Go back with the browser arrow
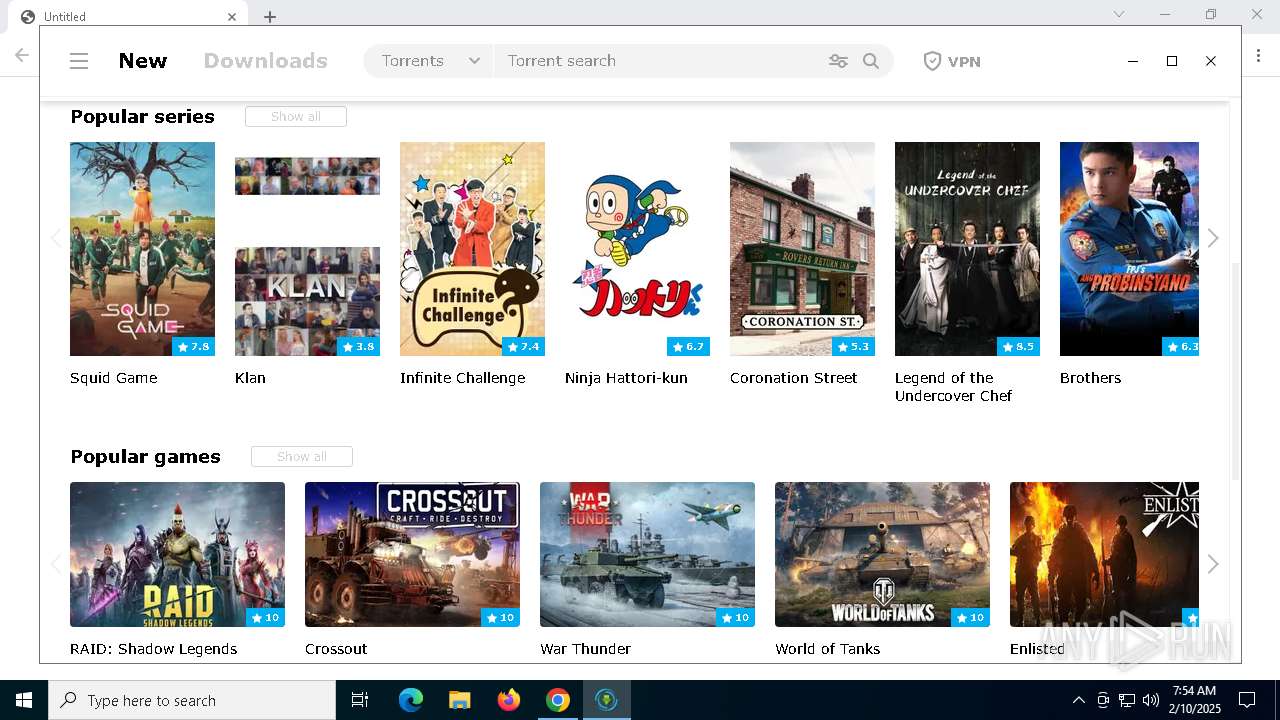This screenshot has width=1280, height=720. pyautogui.click(x=21, y=55)
